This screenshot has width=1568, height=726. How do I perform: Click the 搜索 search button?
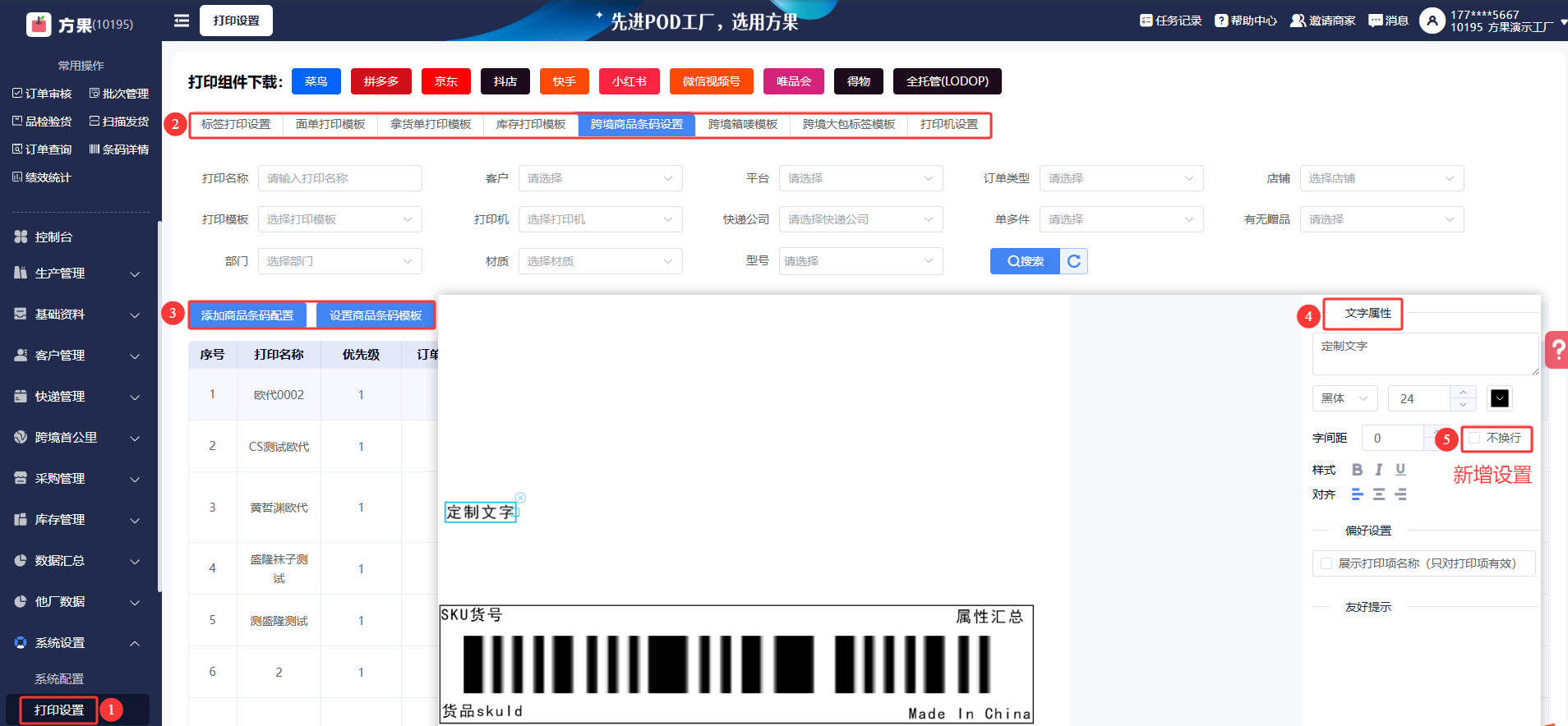1026,261
